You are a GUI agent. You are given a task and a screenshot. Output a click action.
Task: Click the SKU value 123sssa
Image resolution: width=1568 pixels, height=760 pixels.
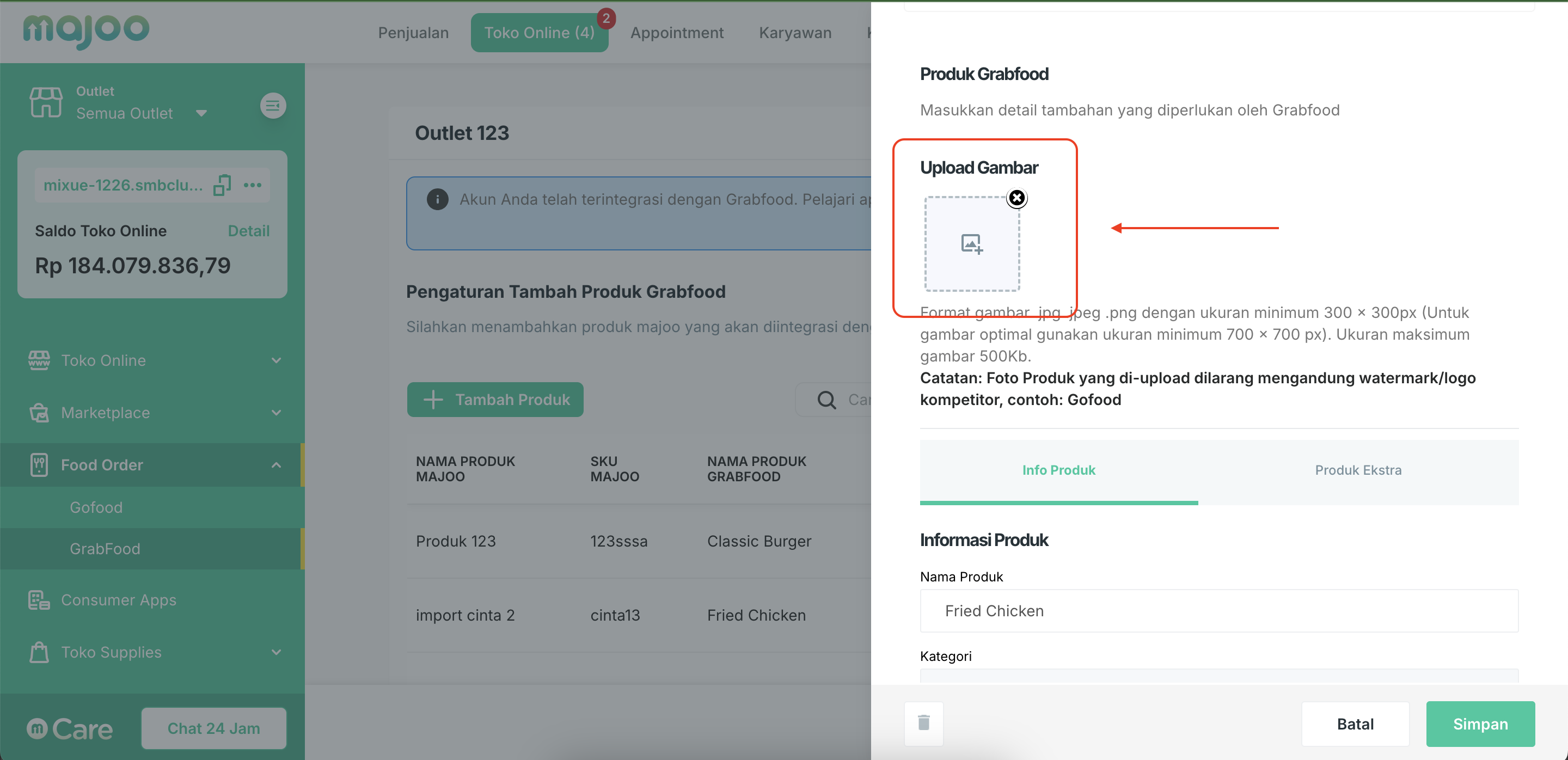[x=618, y=542]
